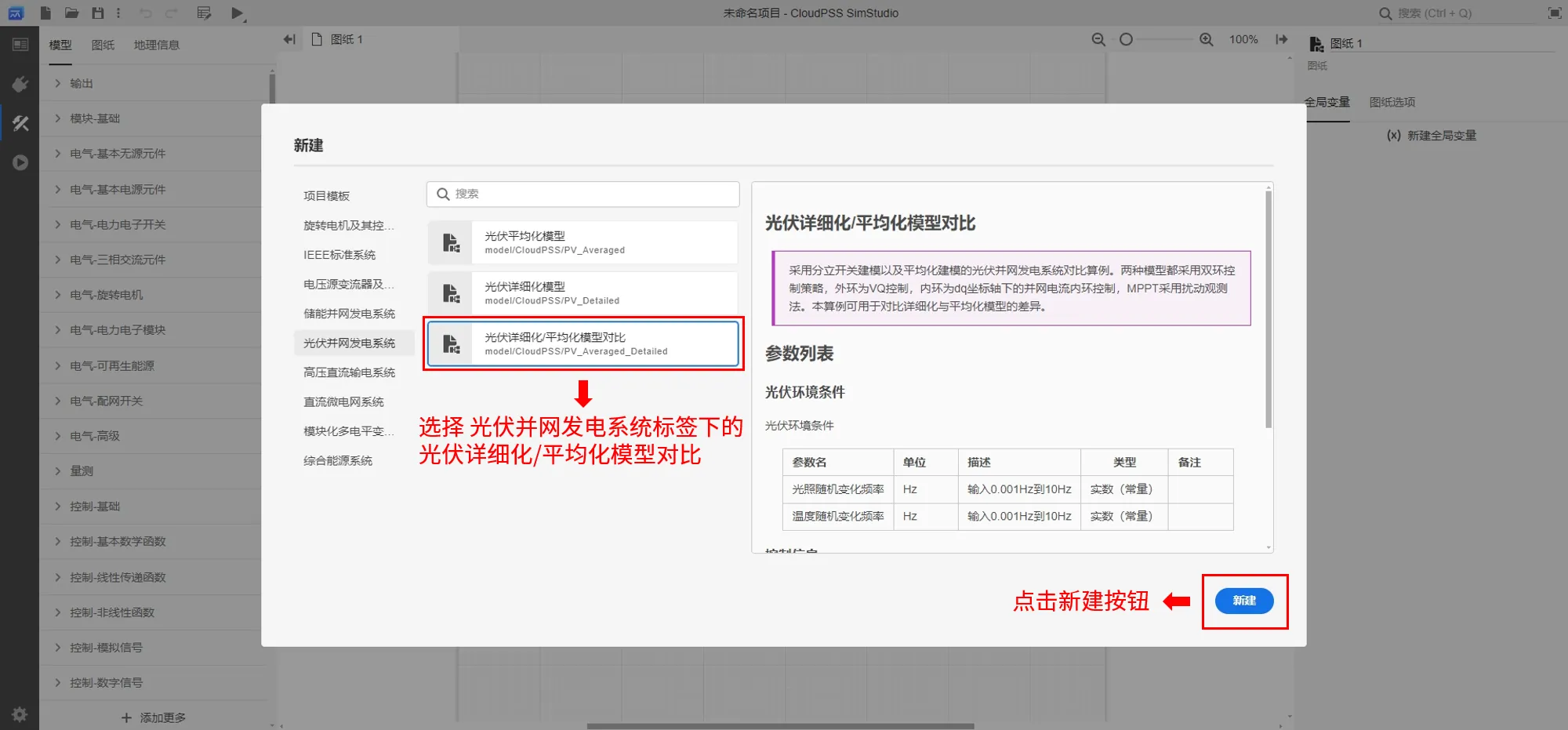Select the tools build sidebar icon
The width and height of the screenshot is (1568, 730).
(x=20, y=123)
